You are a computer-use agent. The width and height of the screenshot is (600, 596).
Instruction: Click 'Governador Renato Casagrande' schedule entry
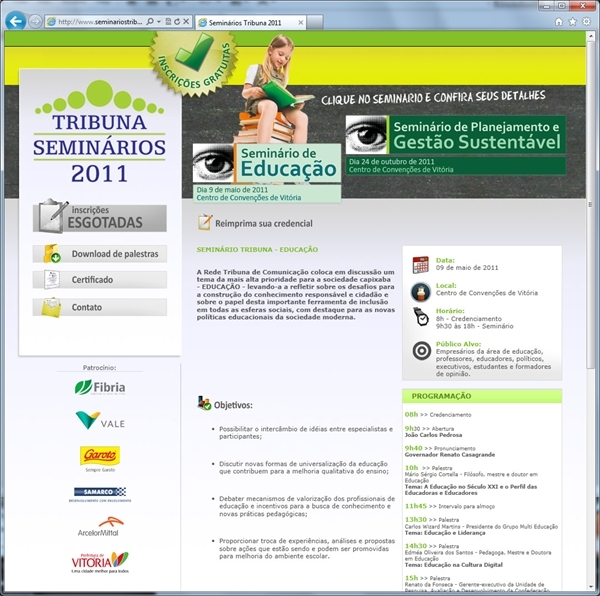pyautogui.click(x=450, y=455)
